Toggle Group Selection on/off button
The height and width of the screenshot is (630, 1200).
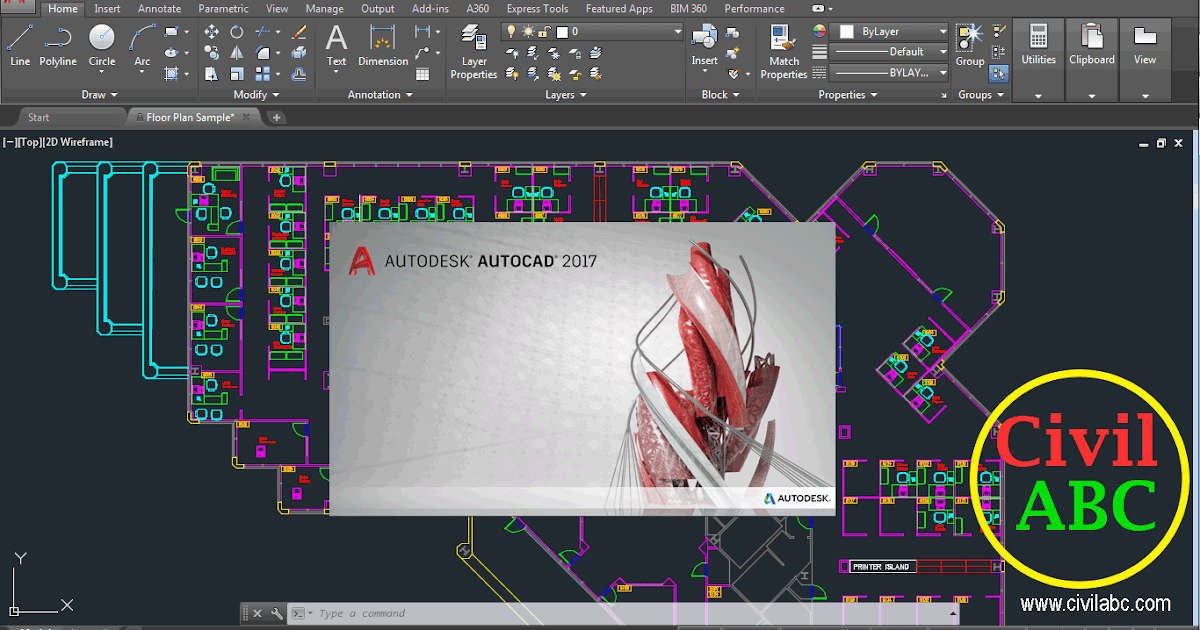click(998, 73)
